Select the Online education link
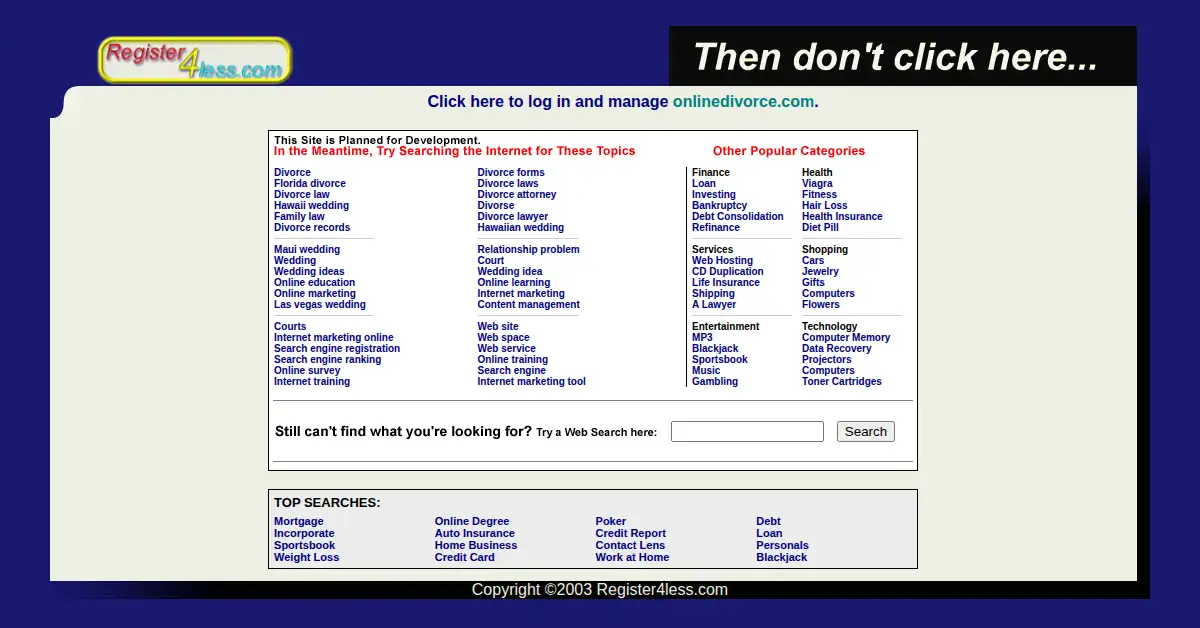This screenshot has width=1200, height=628. point(315,283)
